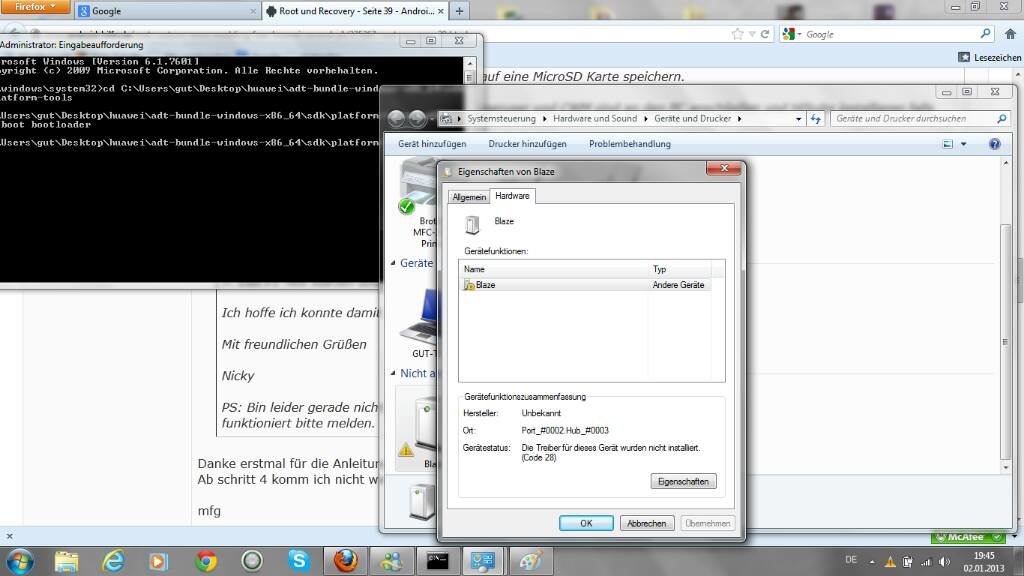Screen dimensions: 1024x576
Task: Click the McAfee status badge
Action: coord(968,537)
